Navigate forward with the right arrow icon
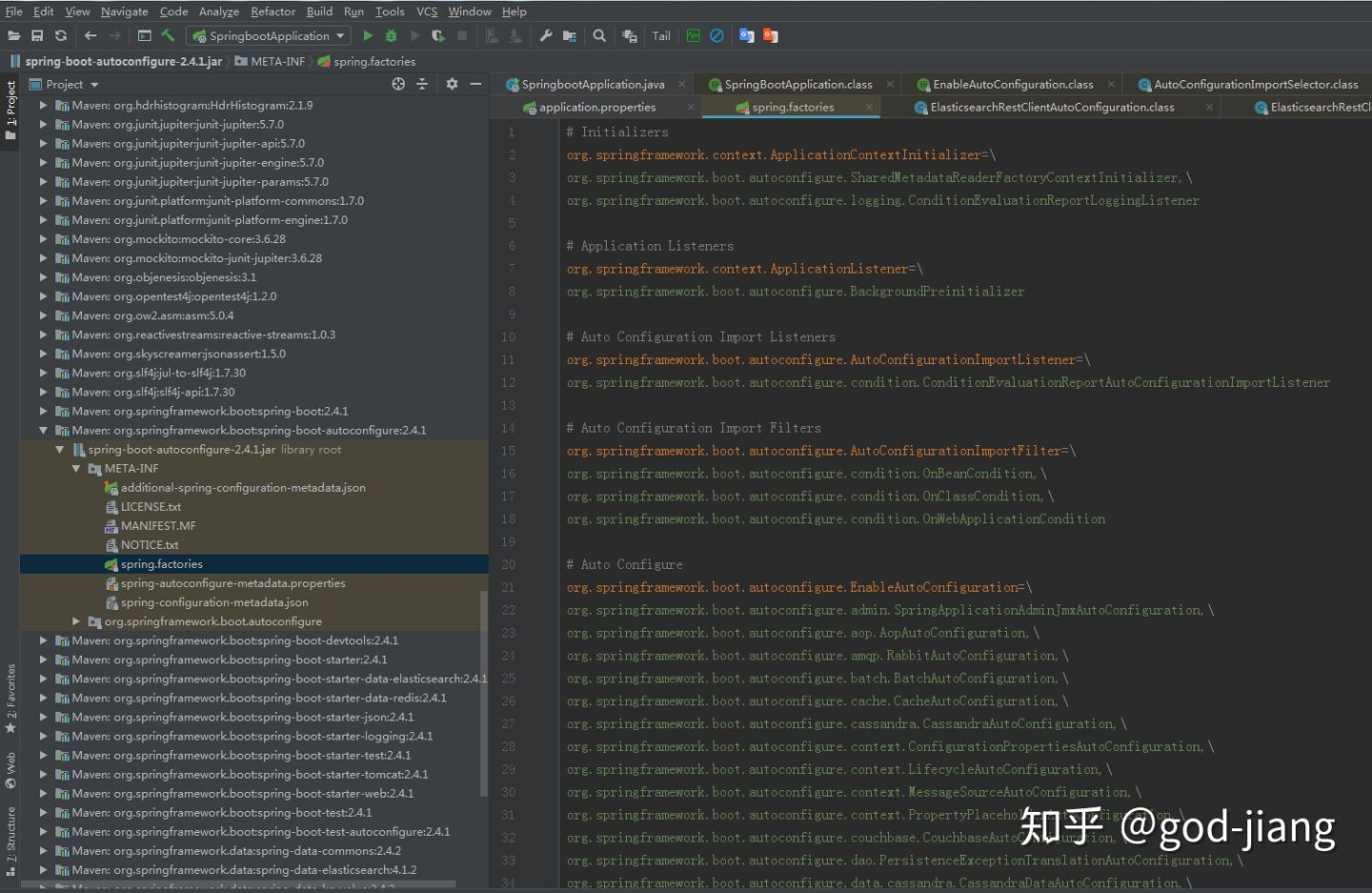 click(114, 35)
